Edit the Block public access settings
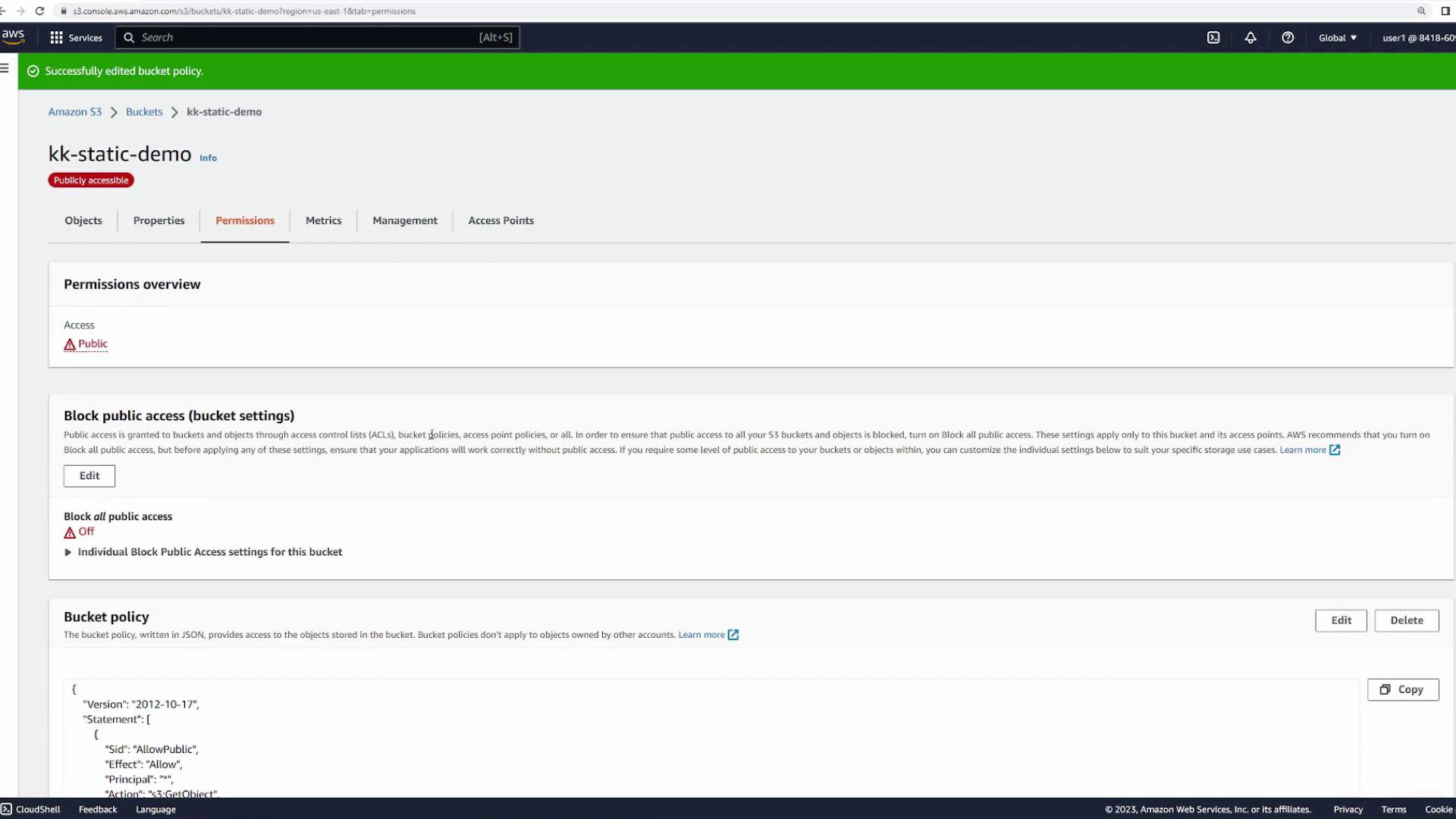This screenshot has width=1456, height=819. click(x=89, y=475)
